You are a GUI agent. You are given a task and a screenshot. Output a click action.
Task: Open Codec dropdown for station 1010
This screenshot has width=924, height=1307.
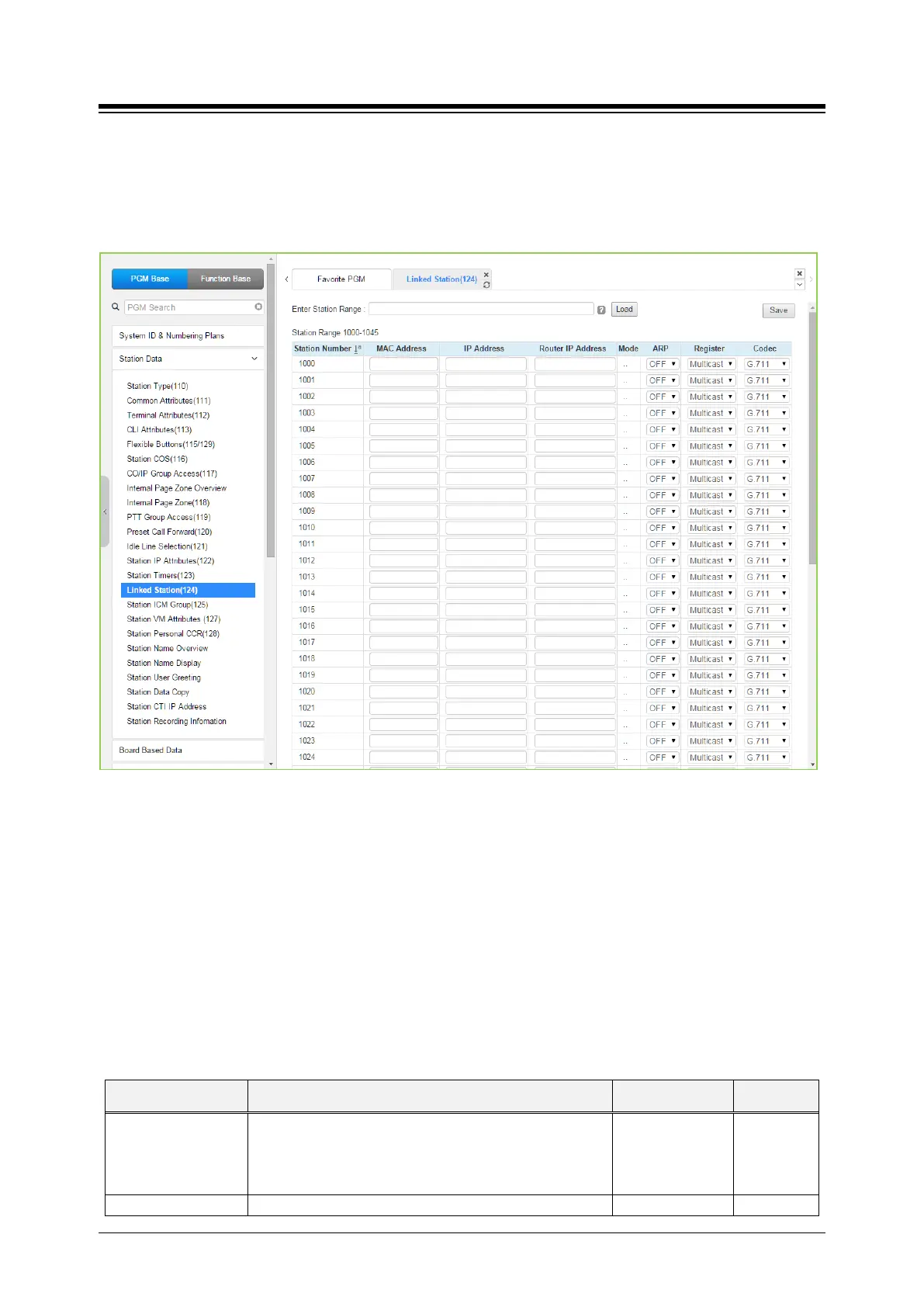[767, 528]
